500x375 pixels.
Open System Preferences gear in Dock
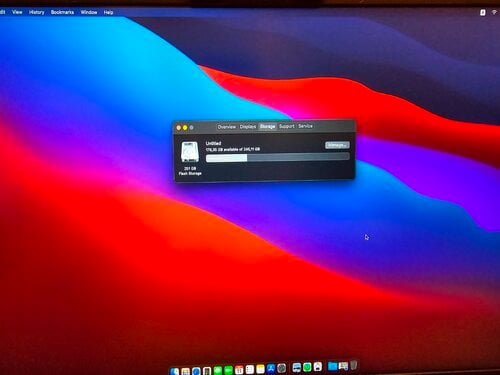(x=282, y=368)
